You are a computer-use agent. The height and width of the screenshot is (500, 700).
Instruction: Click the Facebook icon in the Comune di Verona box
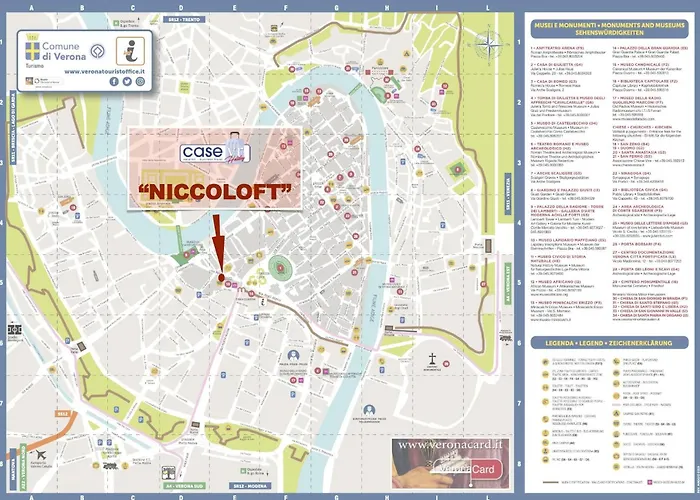[114, 81]
